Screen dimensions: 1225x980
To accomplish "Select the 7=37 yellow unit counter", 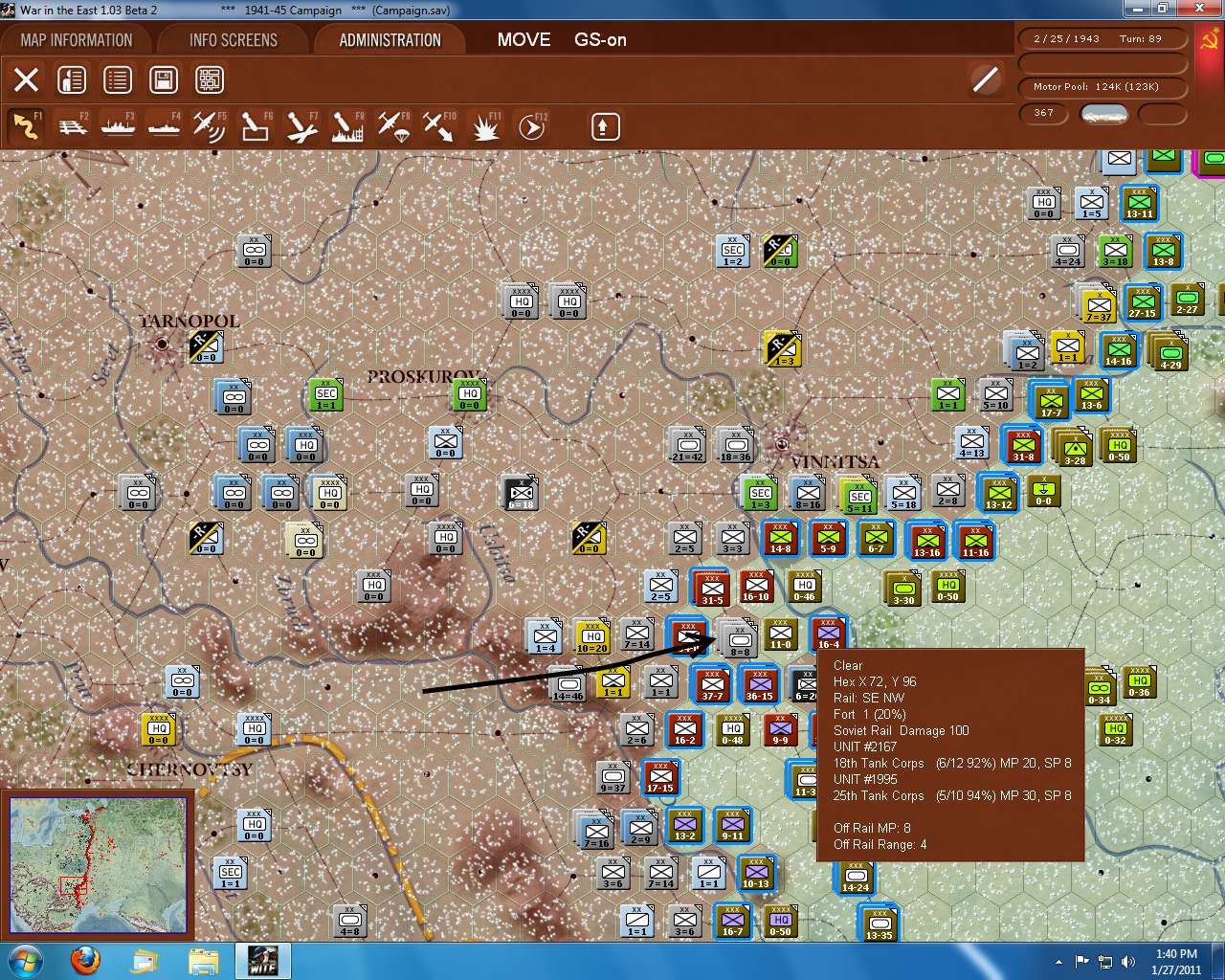I will tap(1098, 304).
